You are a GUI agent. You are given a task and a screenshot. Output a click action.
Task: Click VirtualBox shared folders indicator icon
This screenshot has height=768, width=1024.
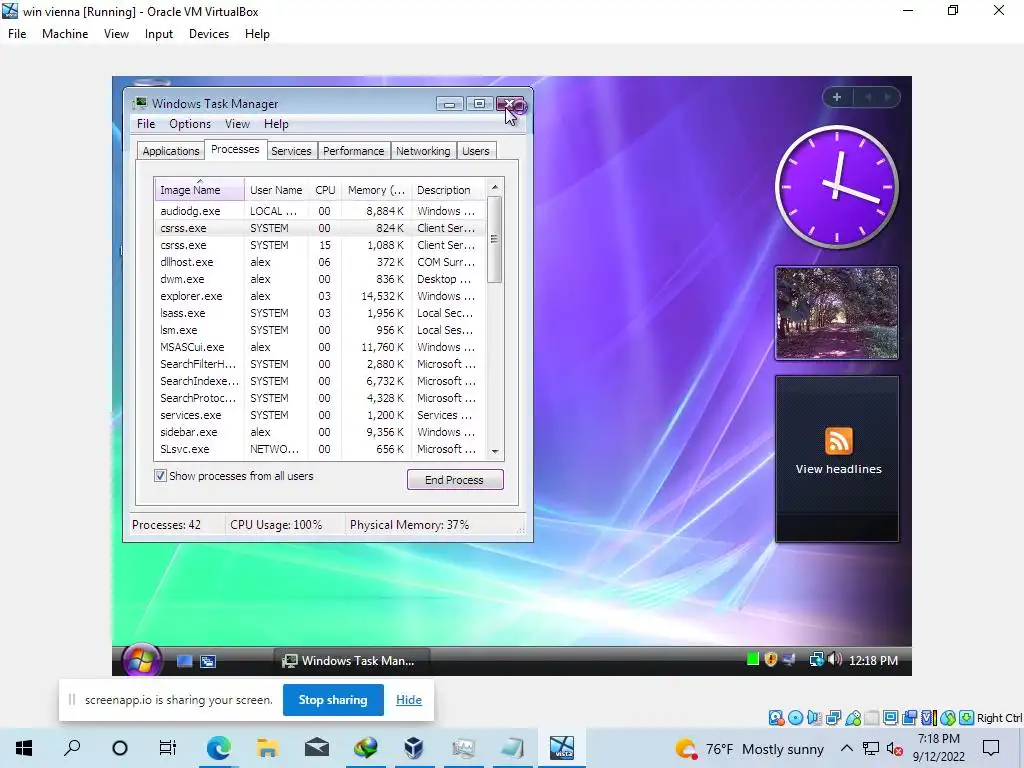pos(872,718)
